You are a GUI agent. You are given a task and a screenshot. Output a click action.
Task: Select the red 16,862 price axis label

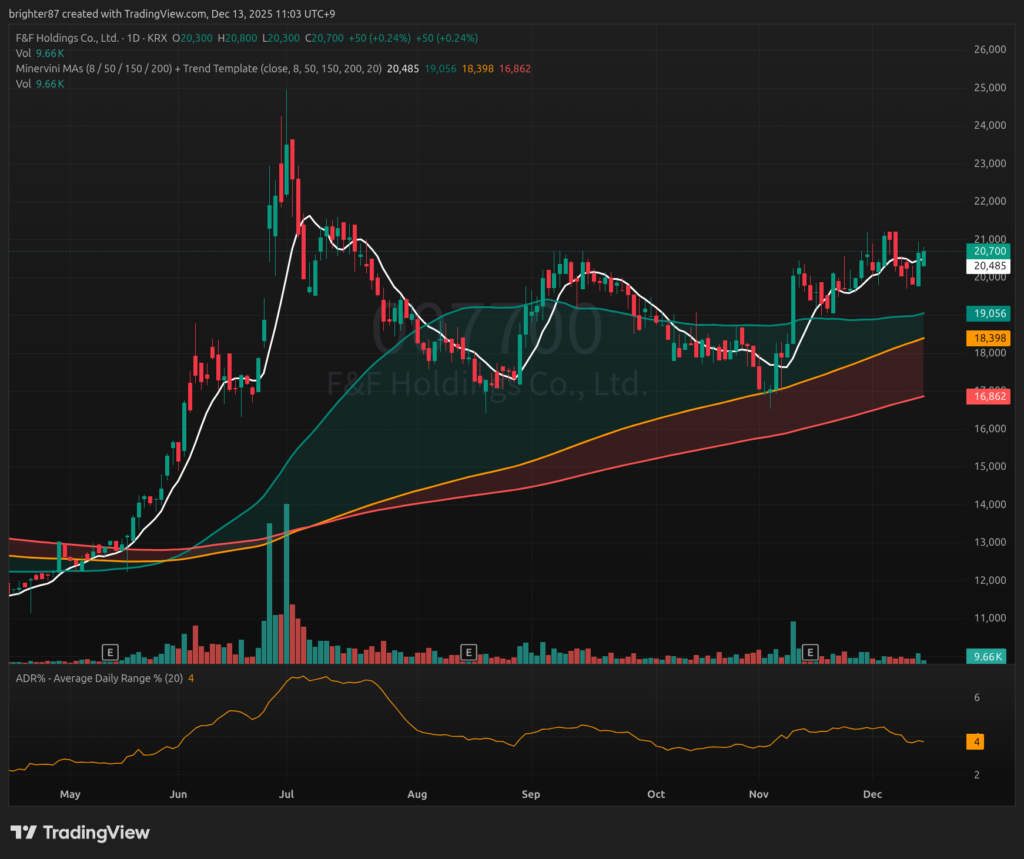(x=988, y=397)
